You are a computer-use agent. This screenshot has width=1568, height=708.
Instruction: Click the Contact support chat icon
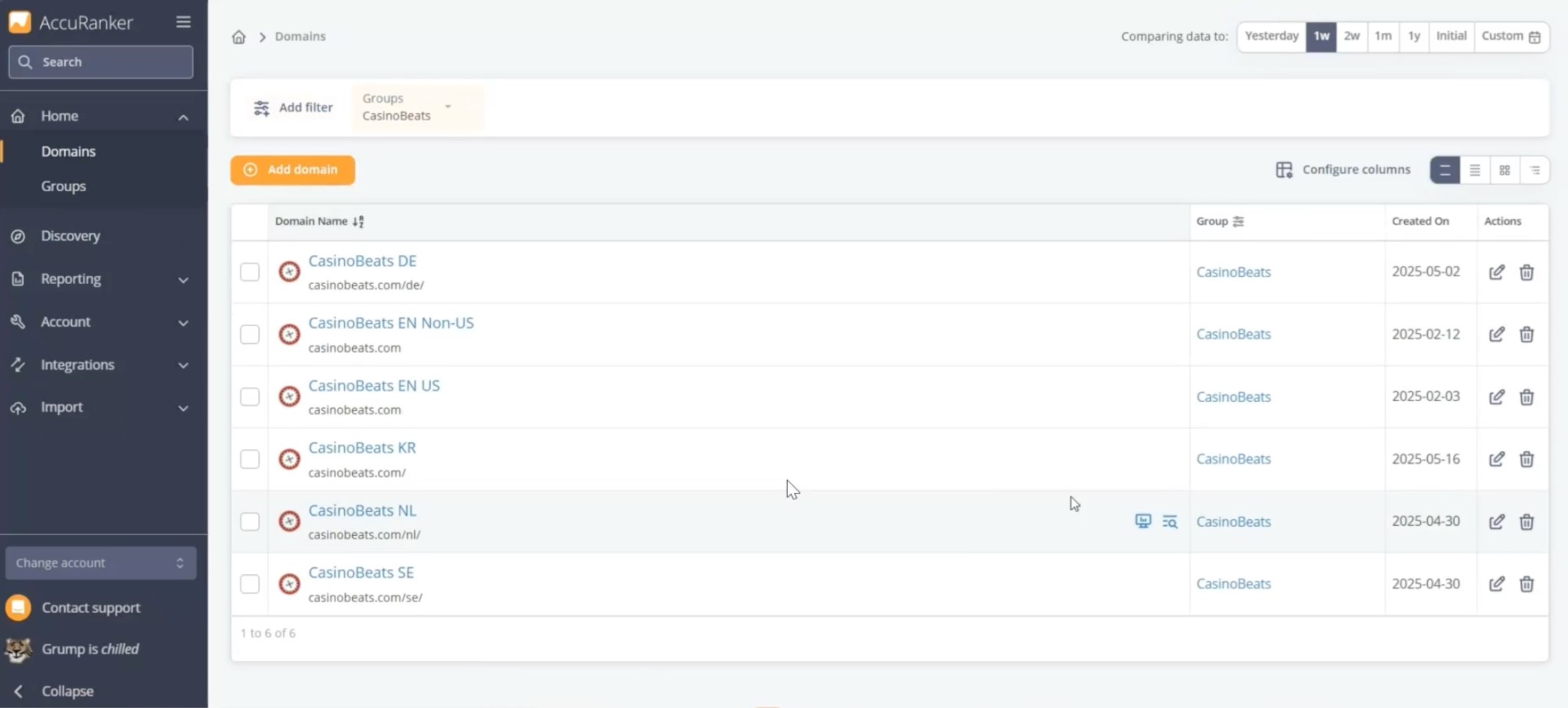point(18,608)
